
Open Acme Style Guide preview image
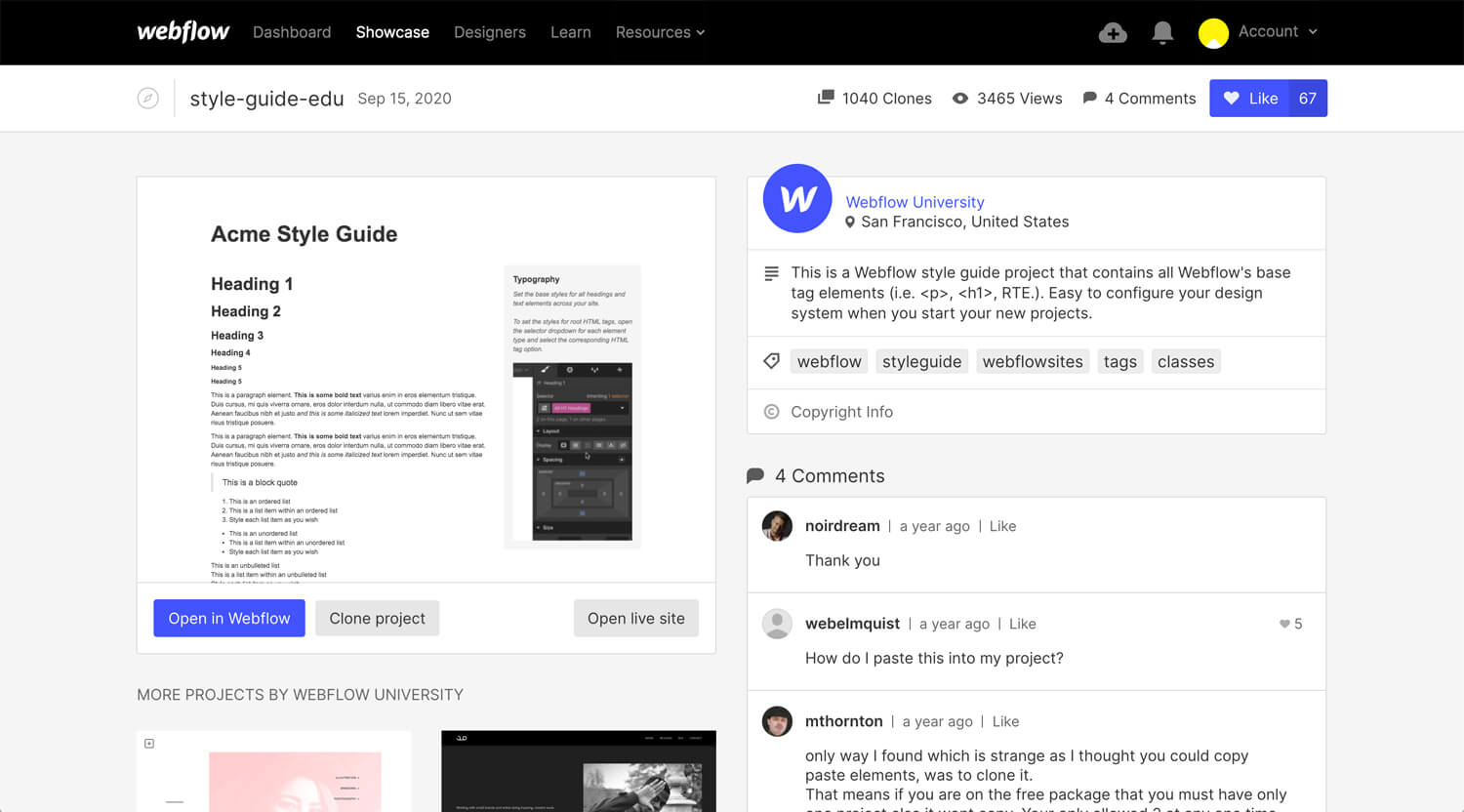427,380
